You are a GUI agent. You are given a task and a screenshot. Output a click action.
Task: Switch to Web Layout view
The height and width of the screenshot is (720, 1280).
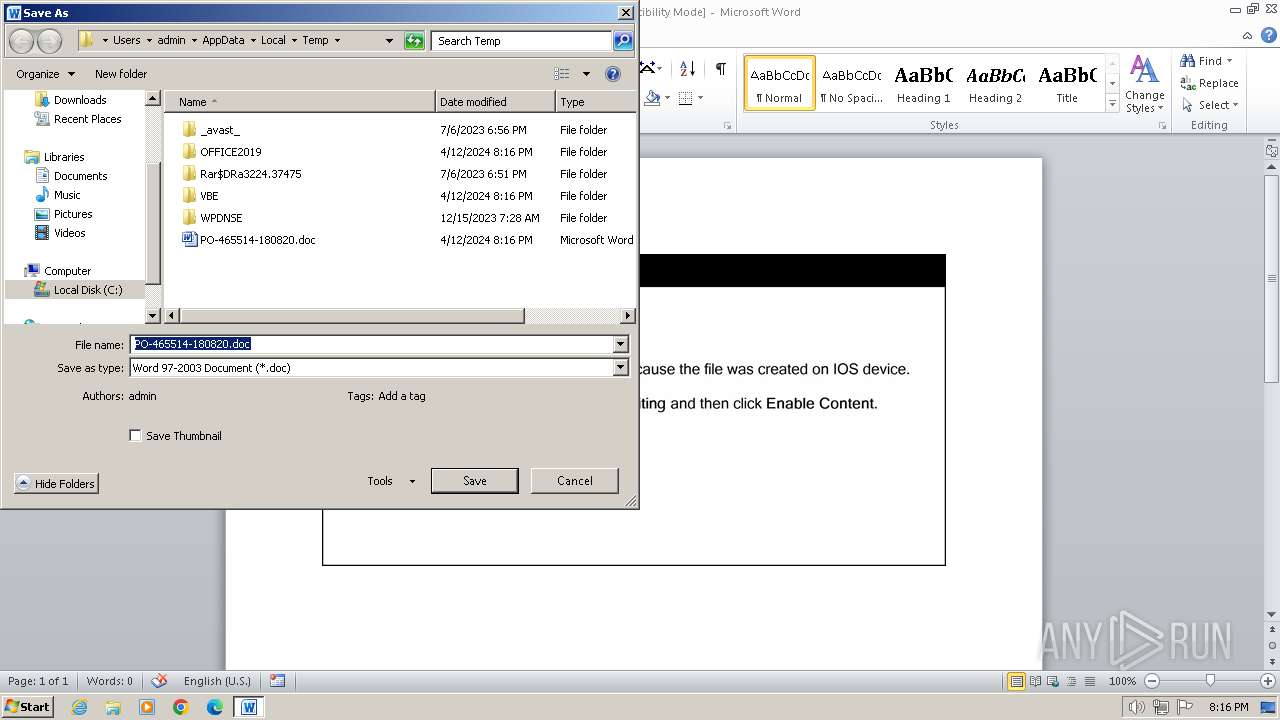[1054, 681]
